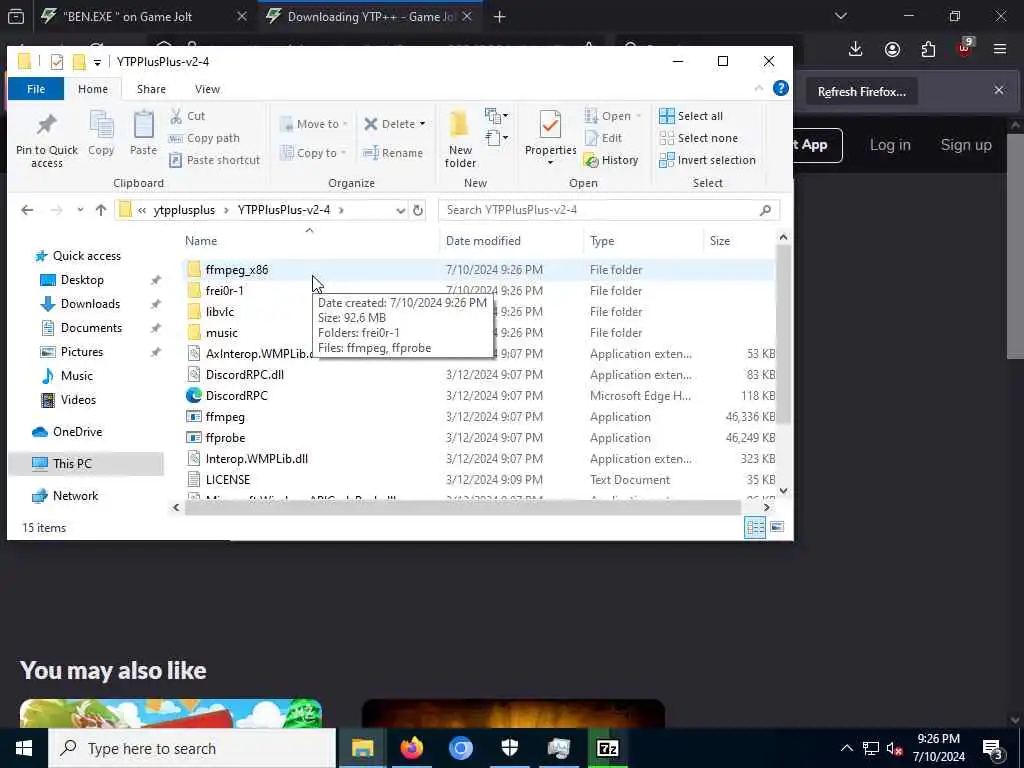Open the File ribbon tab
This screenshot has width=1024, height=768.
(x=36, y=89)
